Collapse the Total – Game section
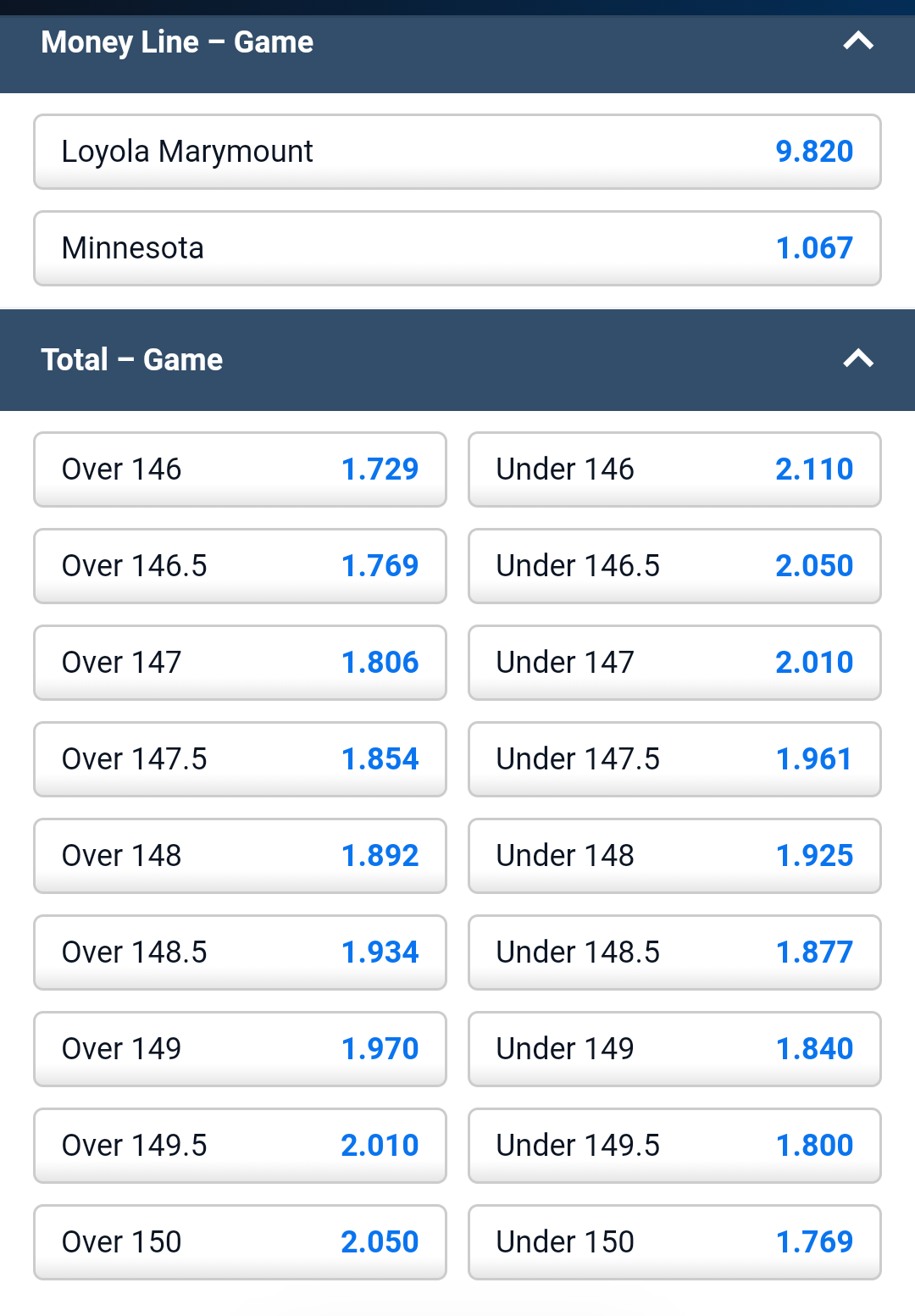The height and width of the screenshot is (1316, 915). (x=857, y=359)
